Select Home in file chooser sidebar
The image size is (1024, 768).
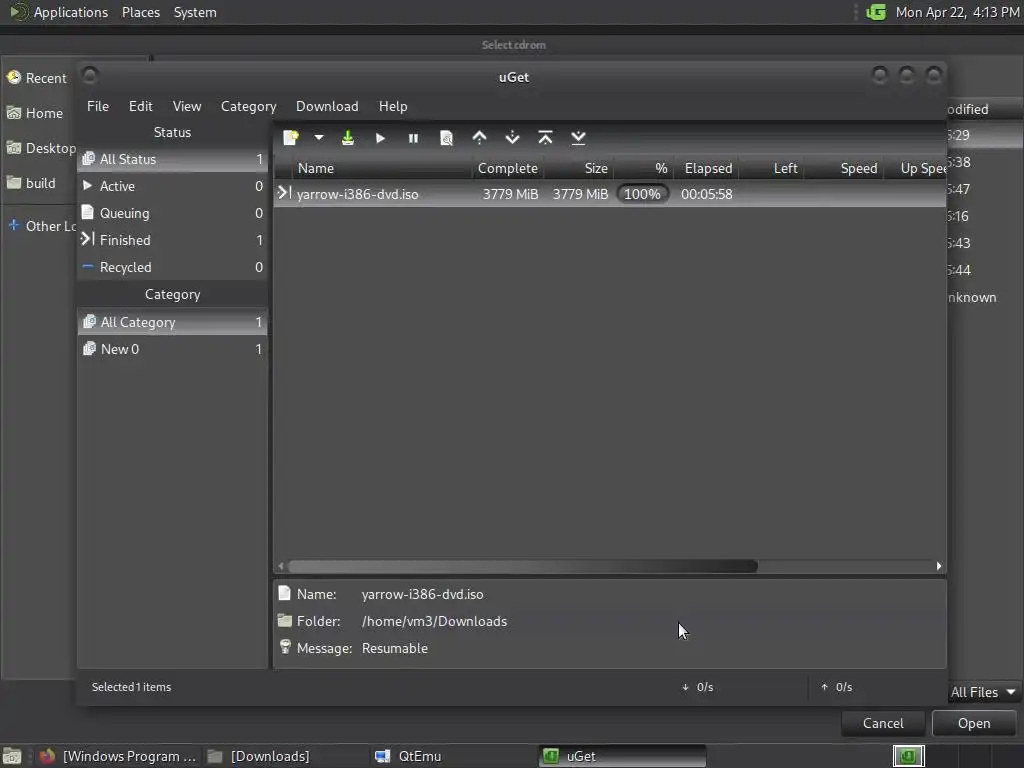(38, 113)
